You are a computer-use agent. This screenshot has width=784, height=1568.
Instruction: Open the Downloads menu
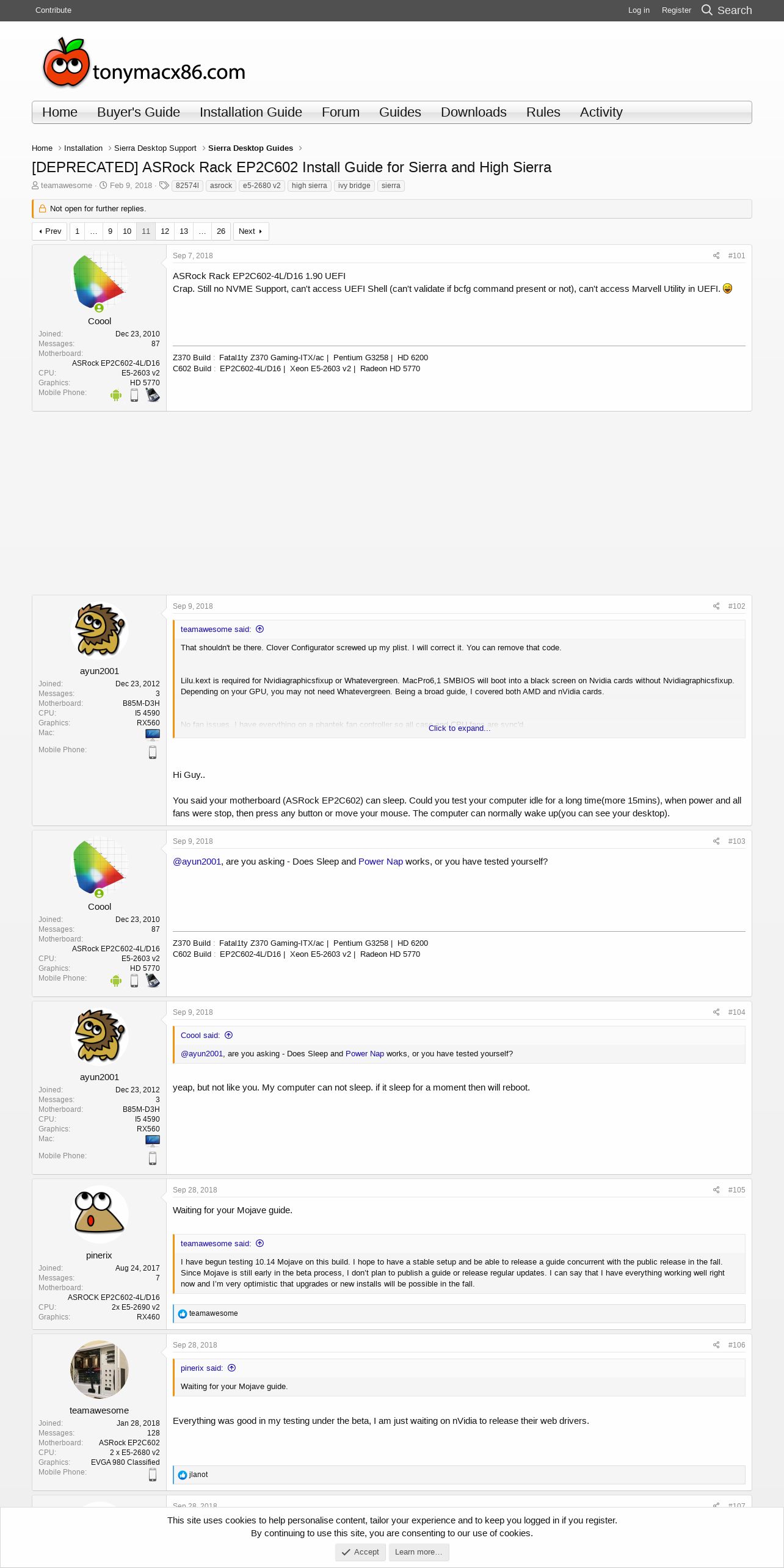[x=474, y=112]
